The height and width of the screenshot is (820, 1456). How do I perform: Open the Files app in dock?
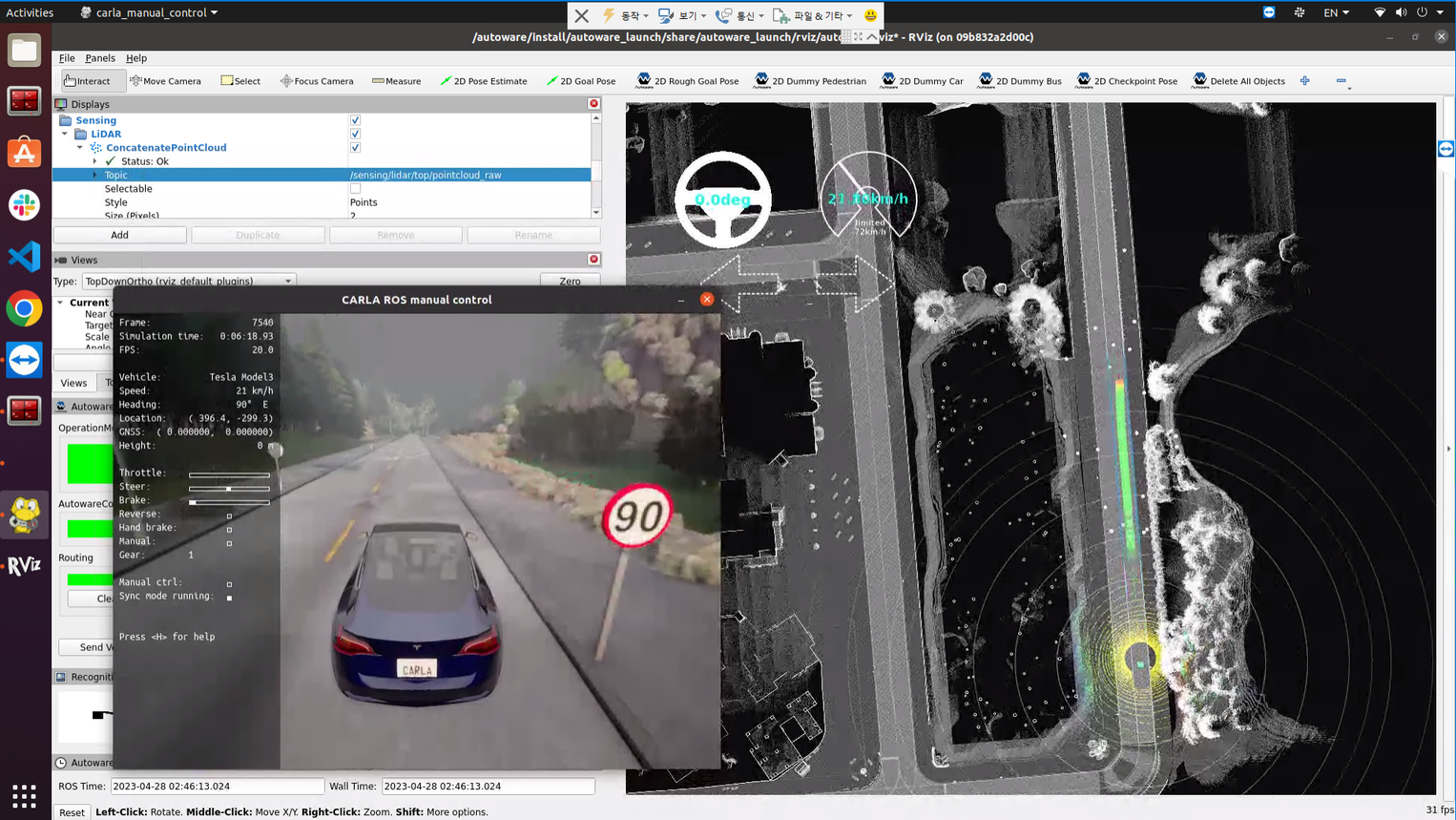(24, 50)
